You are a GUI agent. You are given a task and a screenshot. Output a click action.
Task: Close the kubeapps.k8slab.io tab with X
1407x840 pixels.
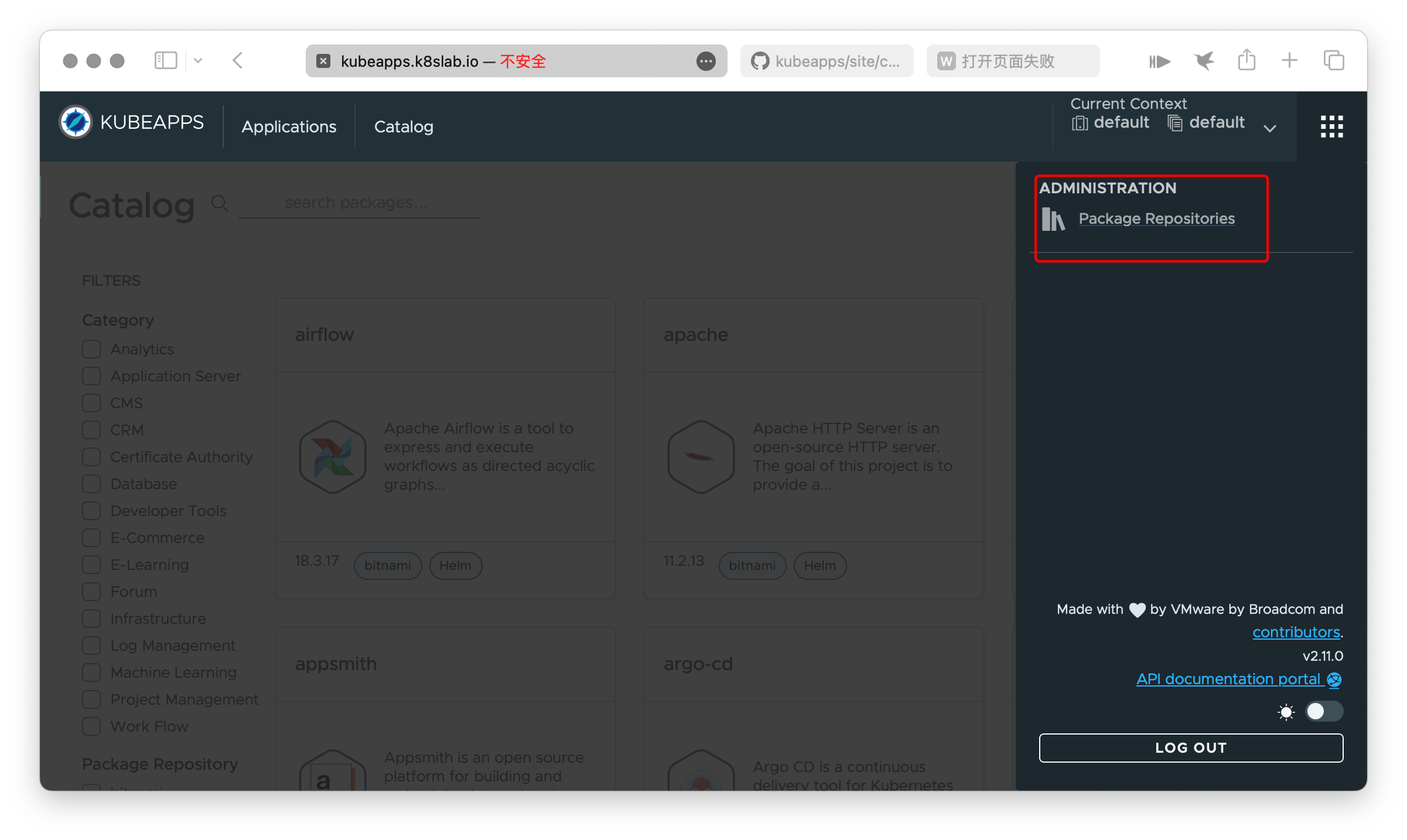(x=323, y=61)
